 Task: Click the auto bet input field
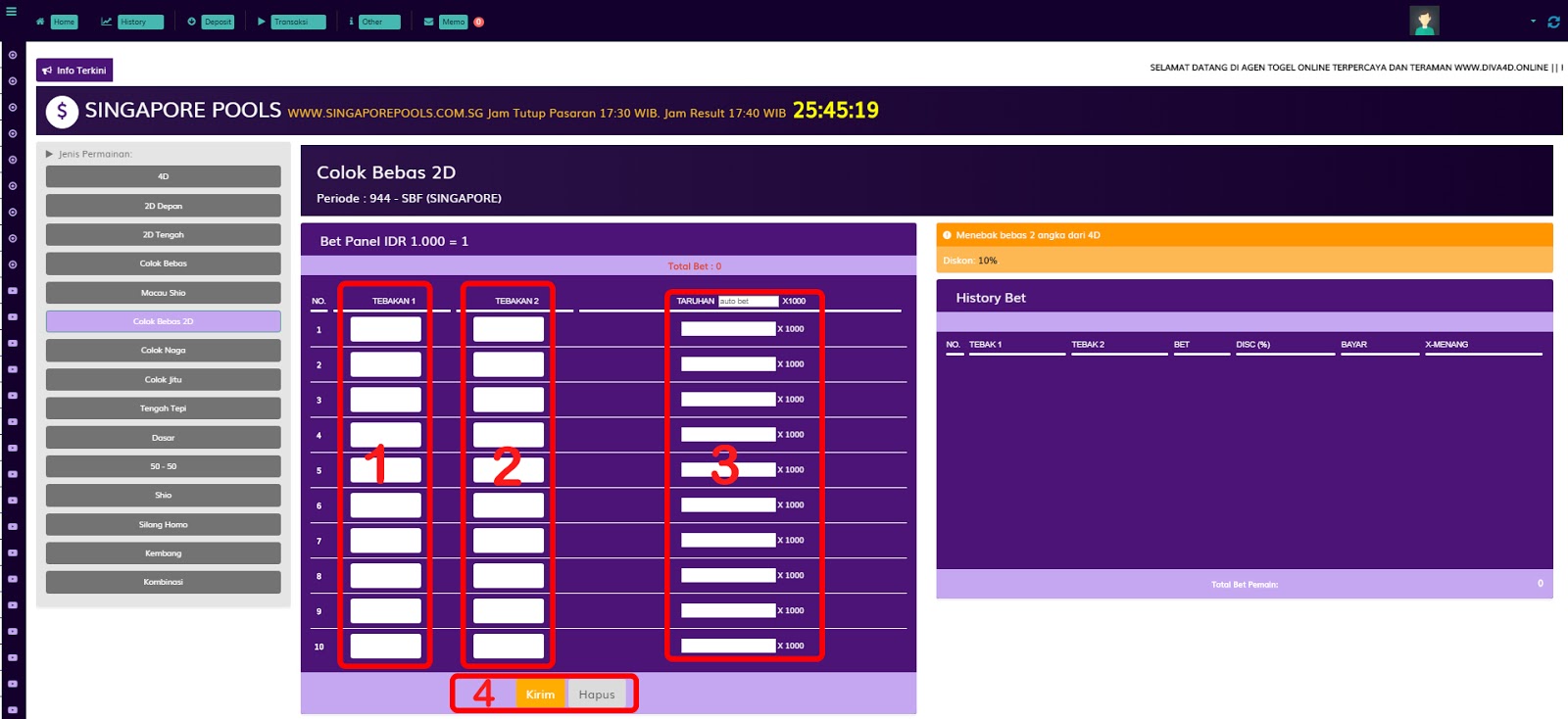point(749,301)
